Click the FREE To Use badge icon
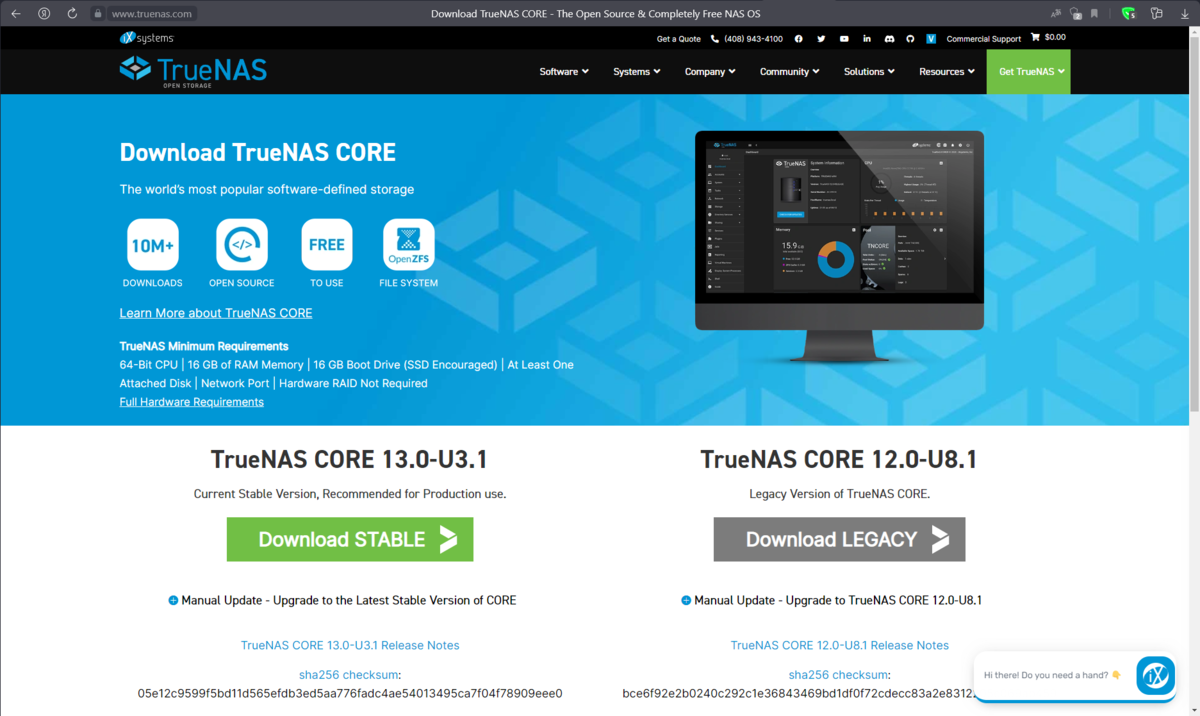This screenshot has height=716, width=1200. 327,245
